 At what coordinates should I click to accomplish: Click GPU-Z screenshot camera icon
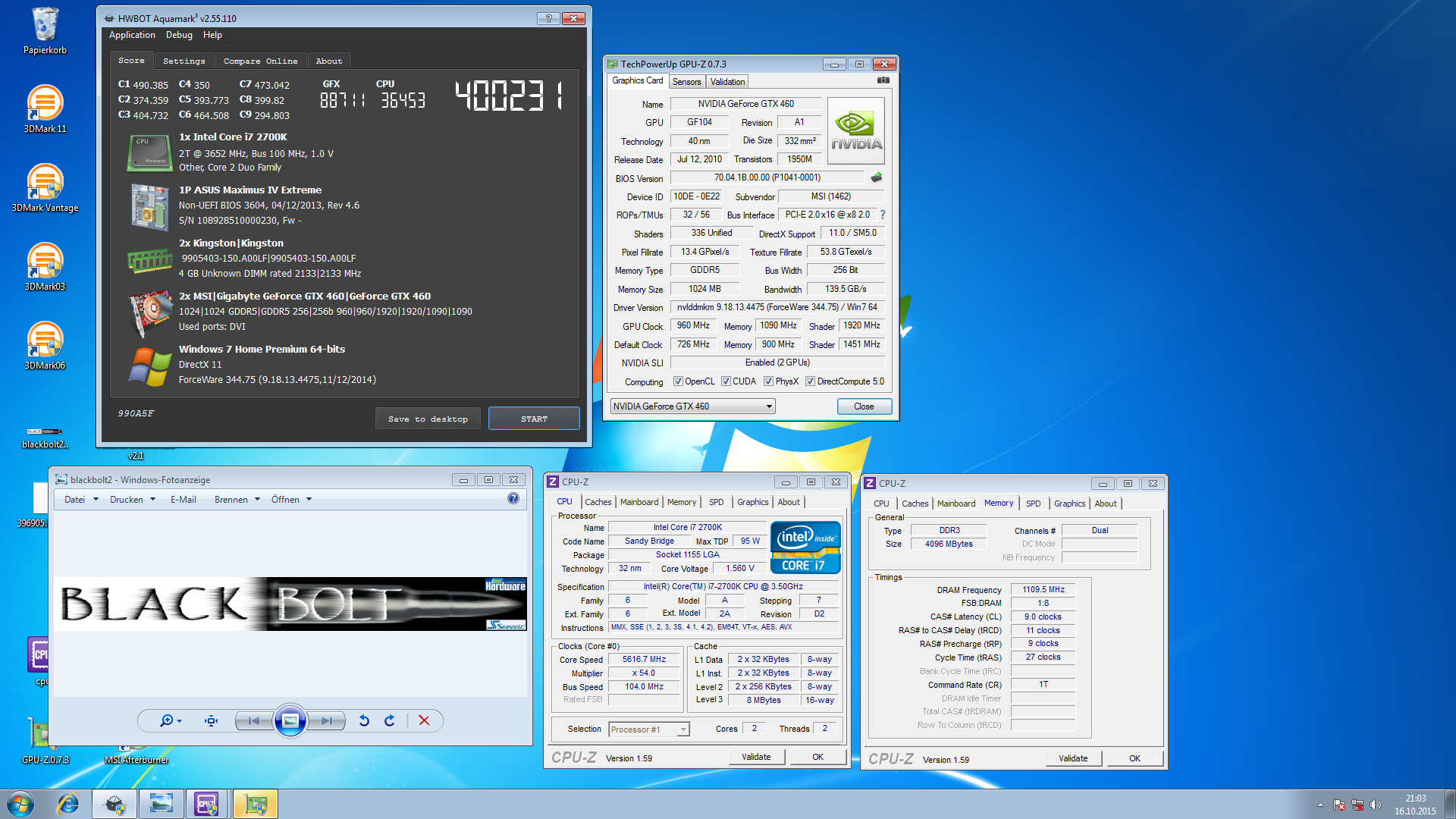tap(883, 80)
